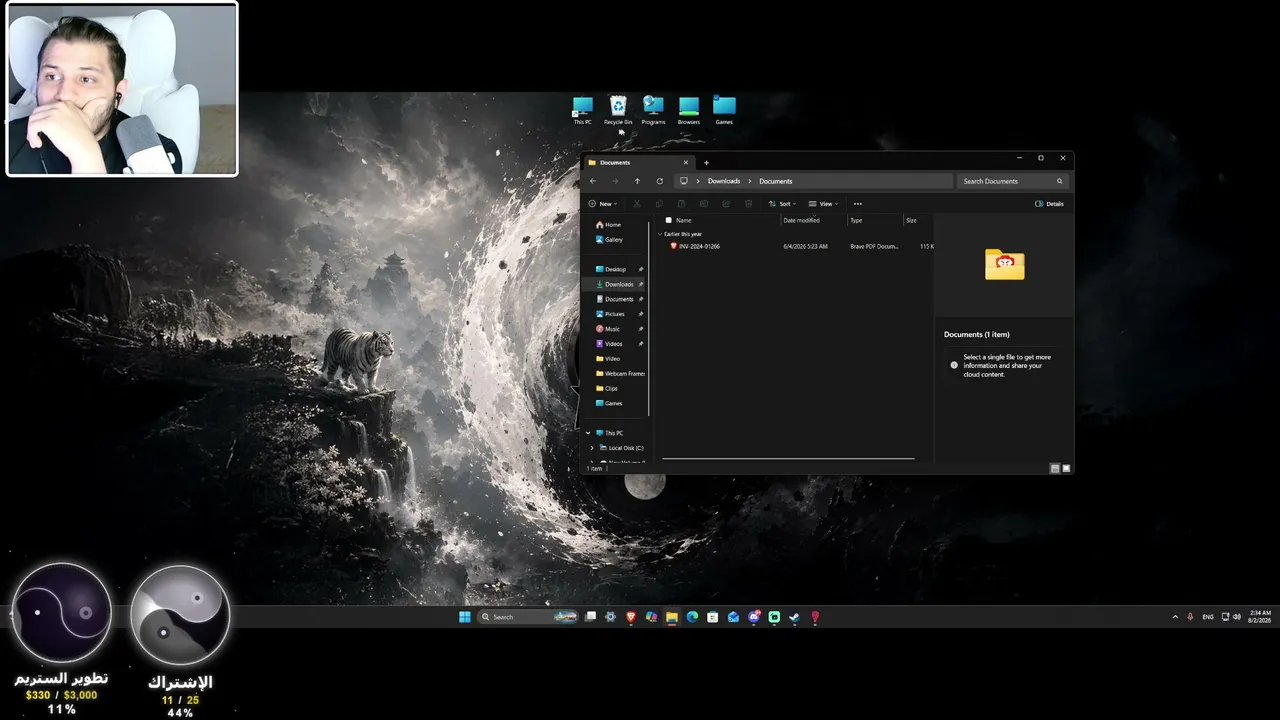Open the View dropdown
The image size is (1280, 720).
pyautogui.click(x=823, y=204)
